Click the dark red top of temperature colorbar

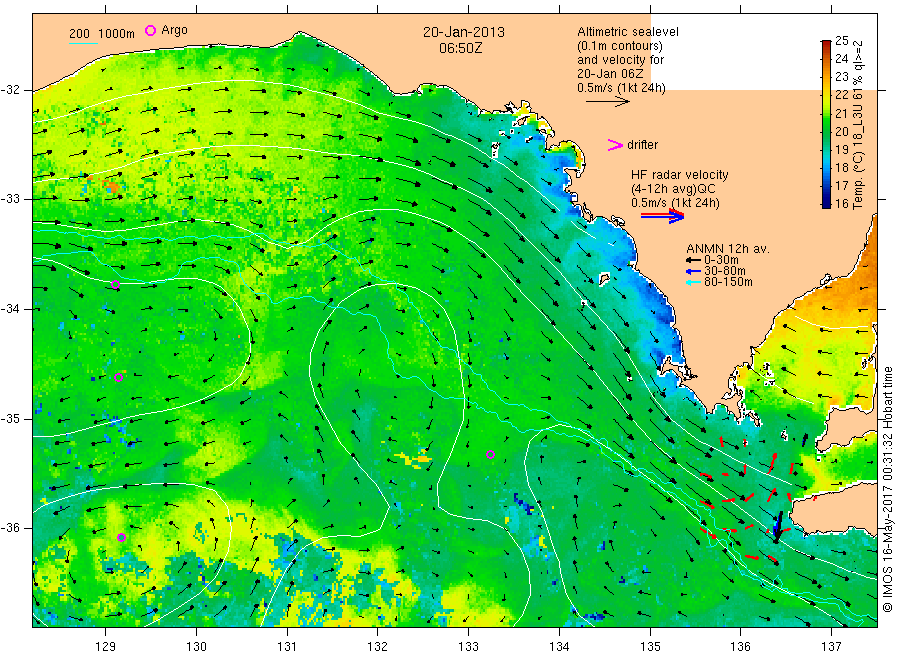point(826,44)
